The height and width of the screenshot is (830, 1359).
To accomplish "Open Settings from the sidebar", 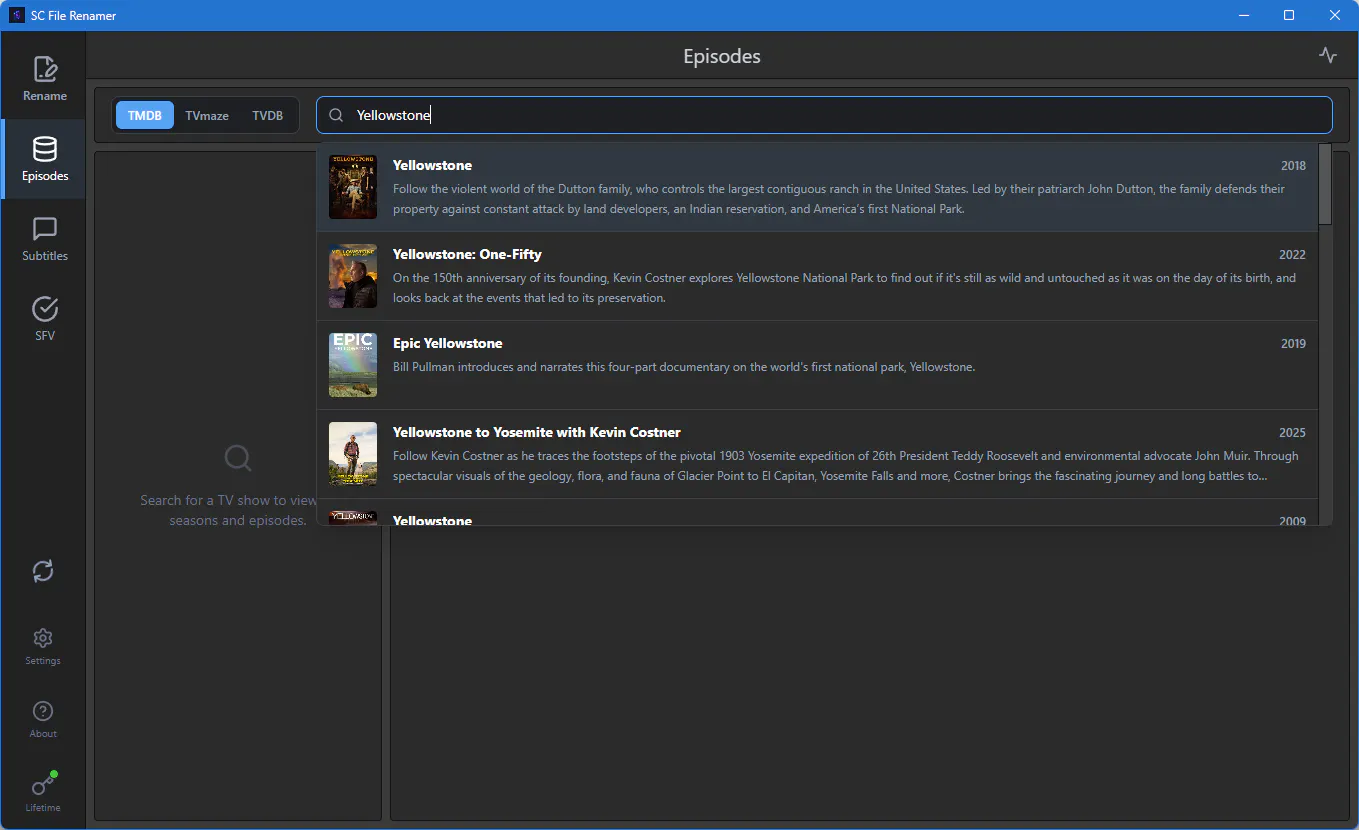I will [43, 646].
